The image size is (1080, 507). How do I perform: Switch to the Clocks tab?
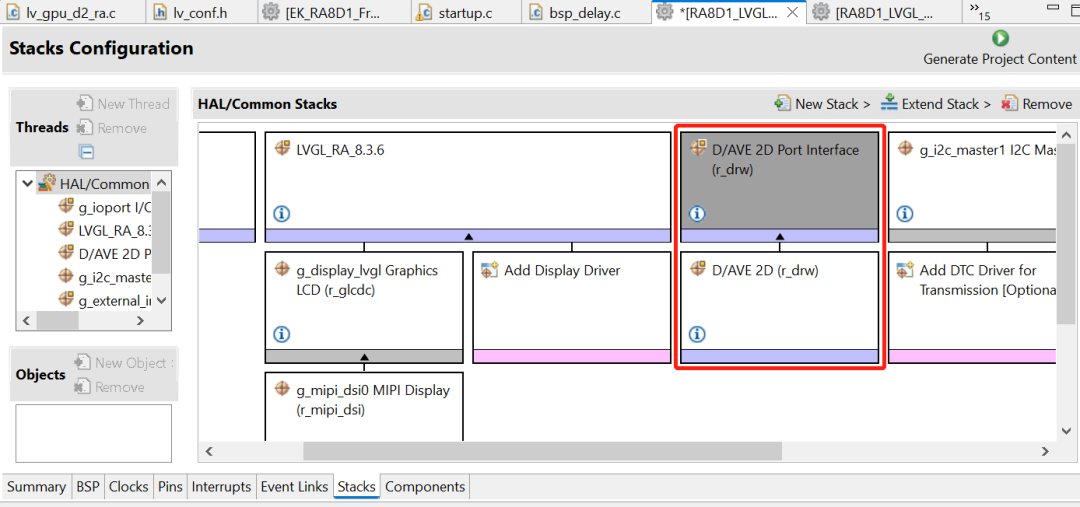[129, 487]
